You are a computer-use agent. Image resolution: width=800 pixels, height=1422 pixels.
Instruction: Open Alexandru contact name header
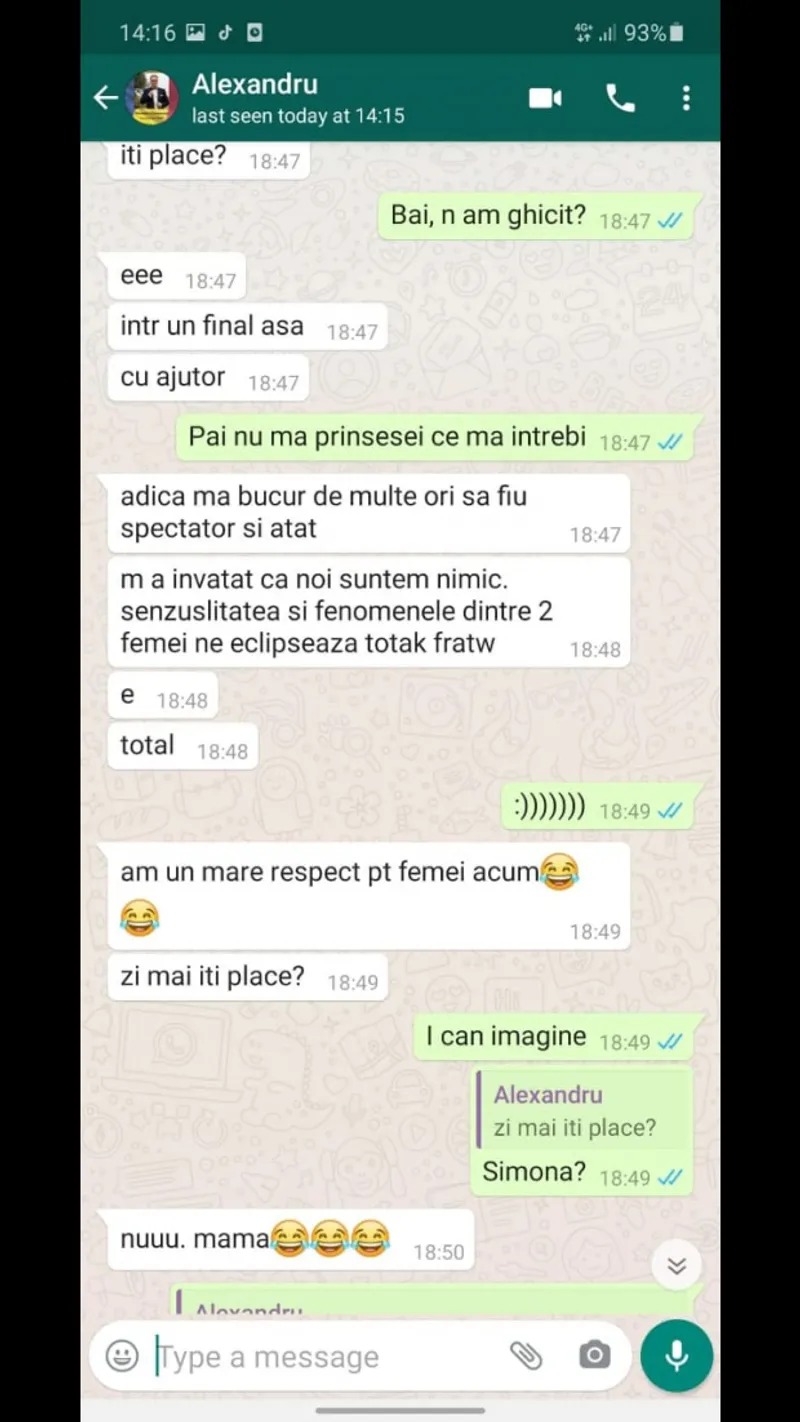(x=255, y=84)
